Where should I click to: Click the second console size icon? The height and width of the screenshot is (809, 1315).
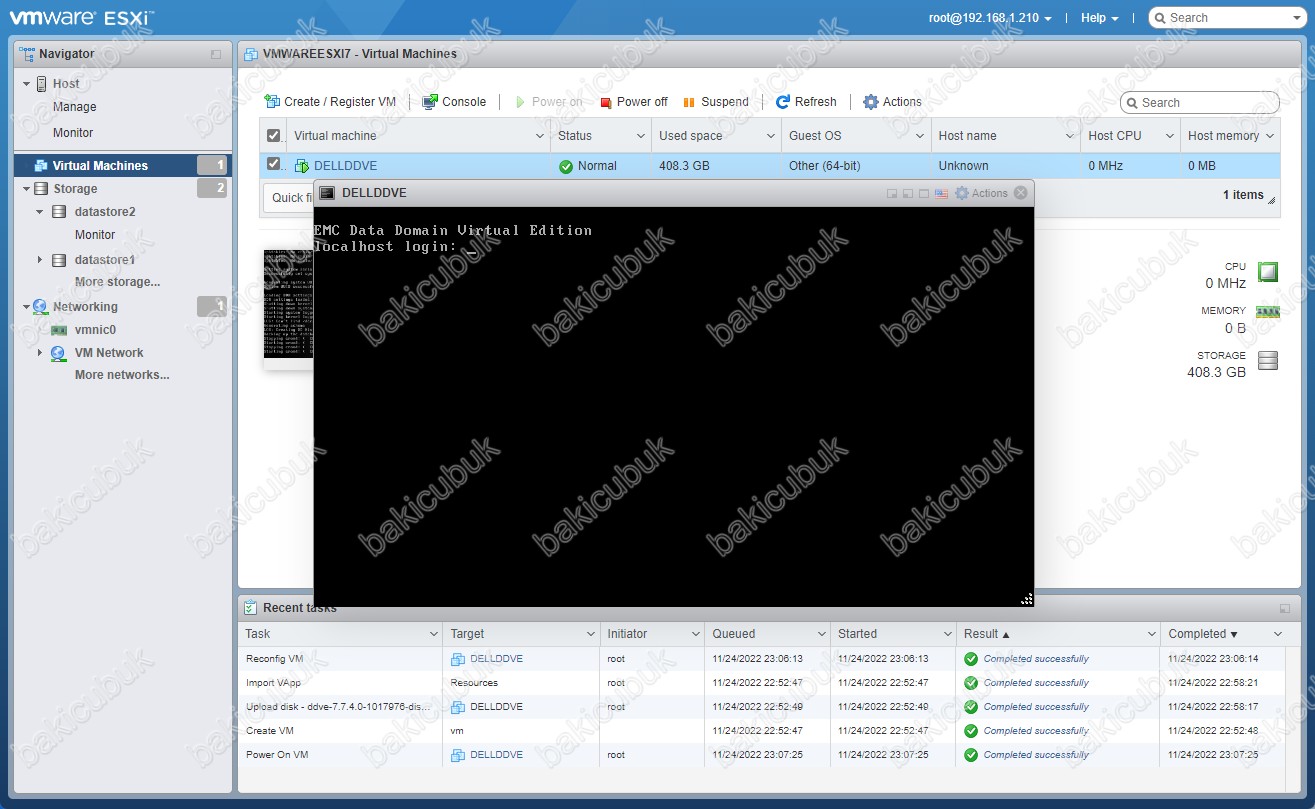coord(908,194)
